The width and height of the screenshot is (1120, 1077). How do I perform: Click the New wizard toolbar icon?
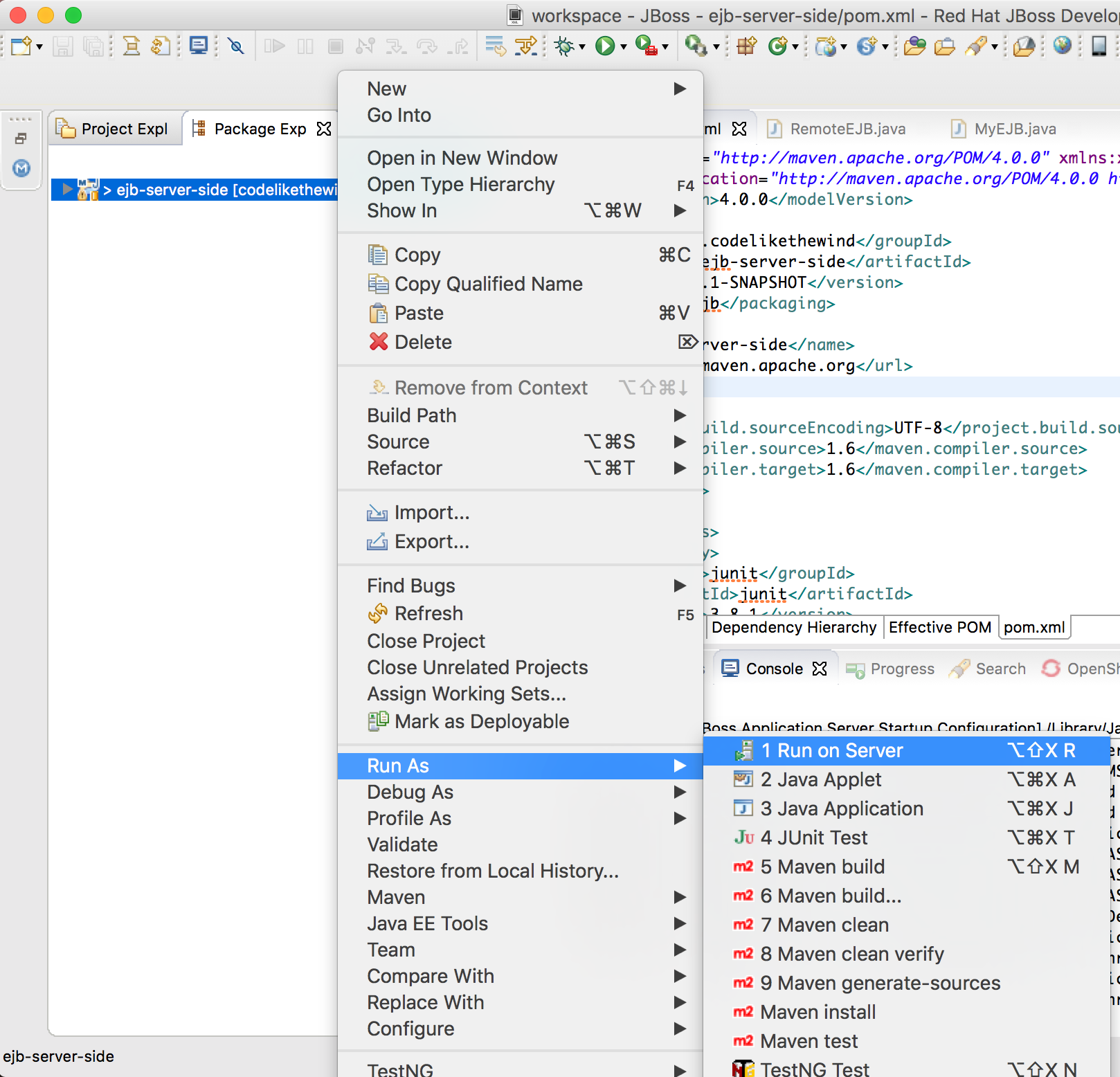(21, 46)
